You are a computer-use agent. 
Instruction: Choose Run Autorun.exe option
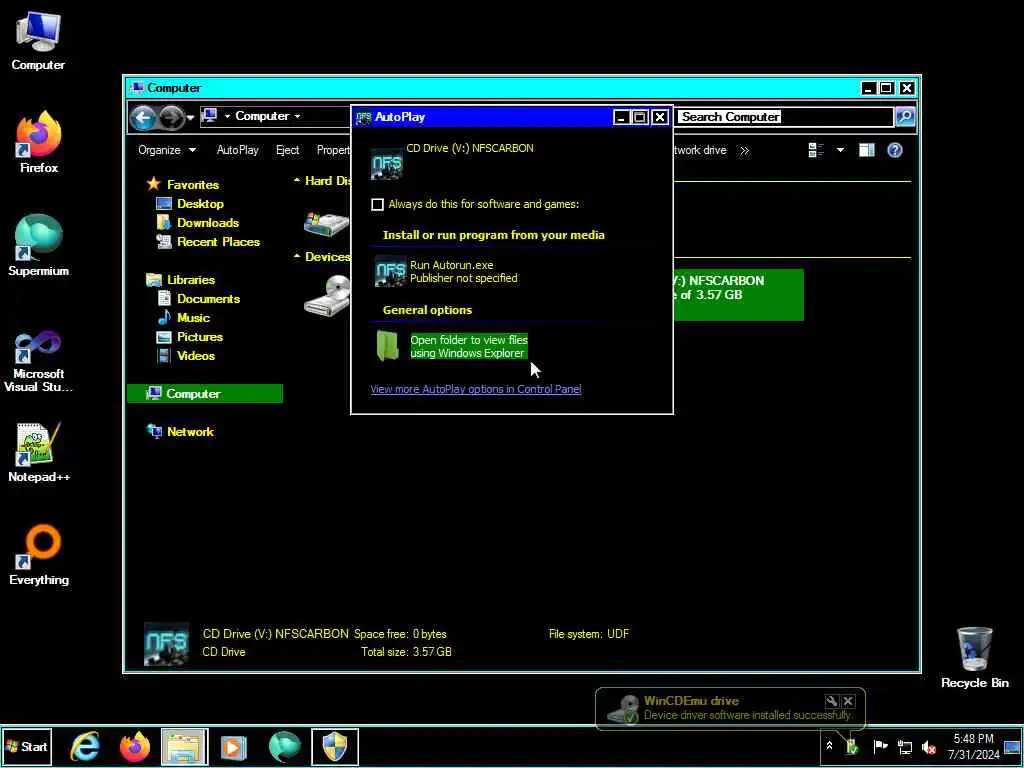(447, 272)
